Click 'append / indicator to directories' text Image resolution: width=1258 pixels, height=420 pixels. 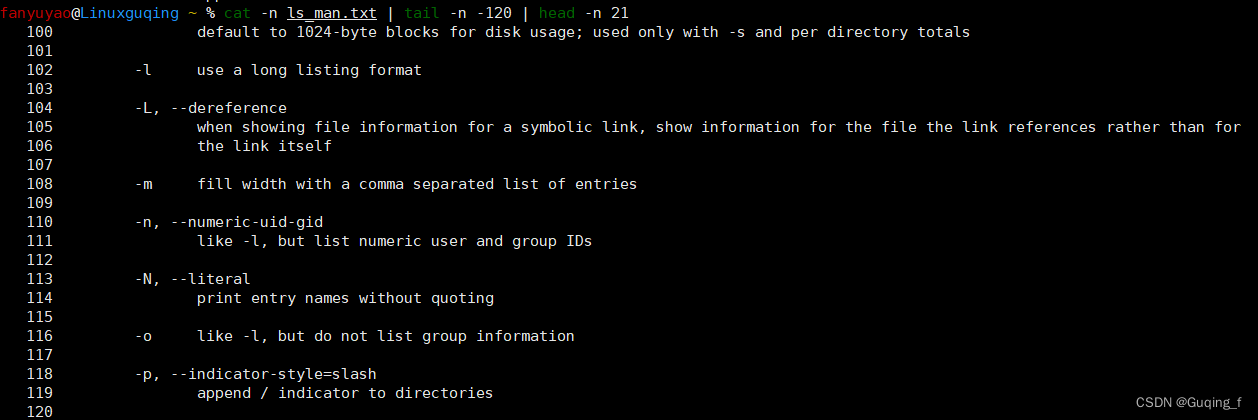345,393
